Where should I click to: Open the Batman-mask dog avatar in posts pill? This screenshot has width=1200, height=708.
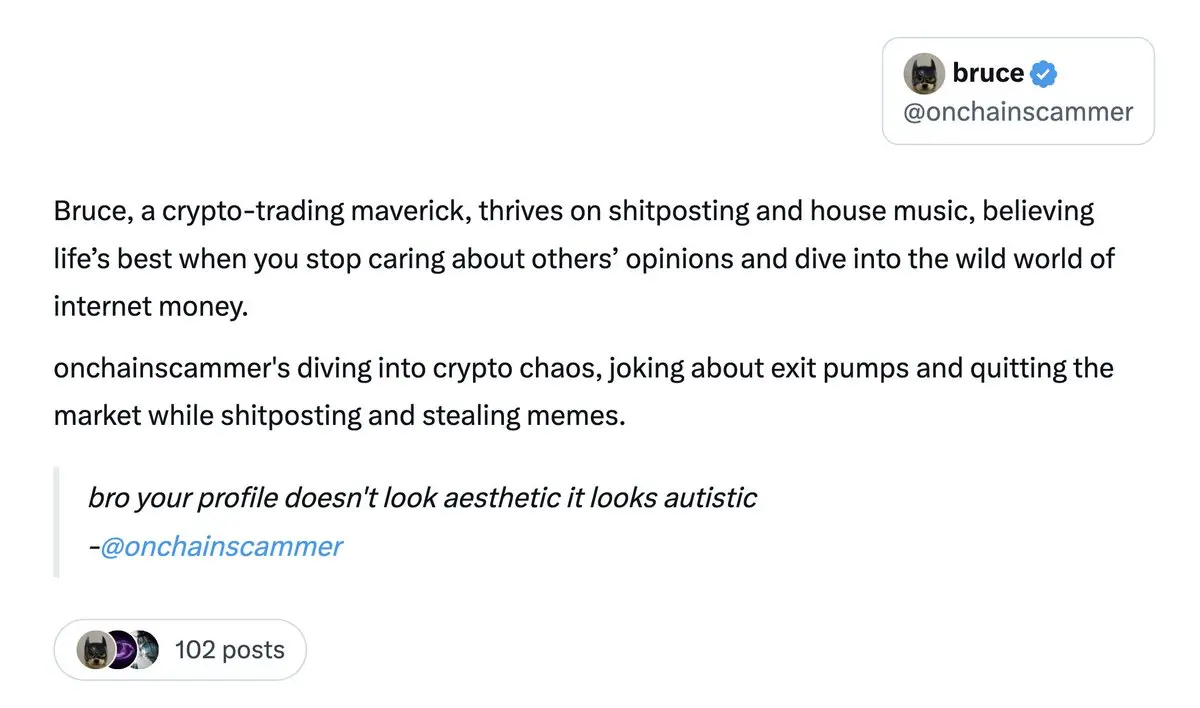click(94, 650)
